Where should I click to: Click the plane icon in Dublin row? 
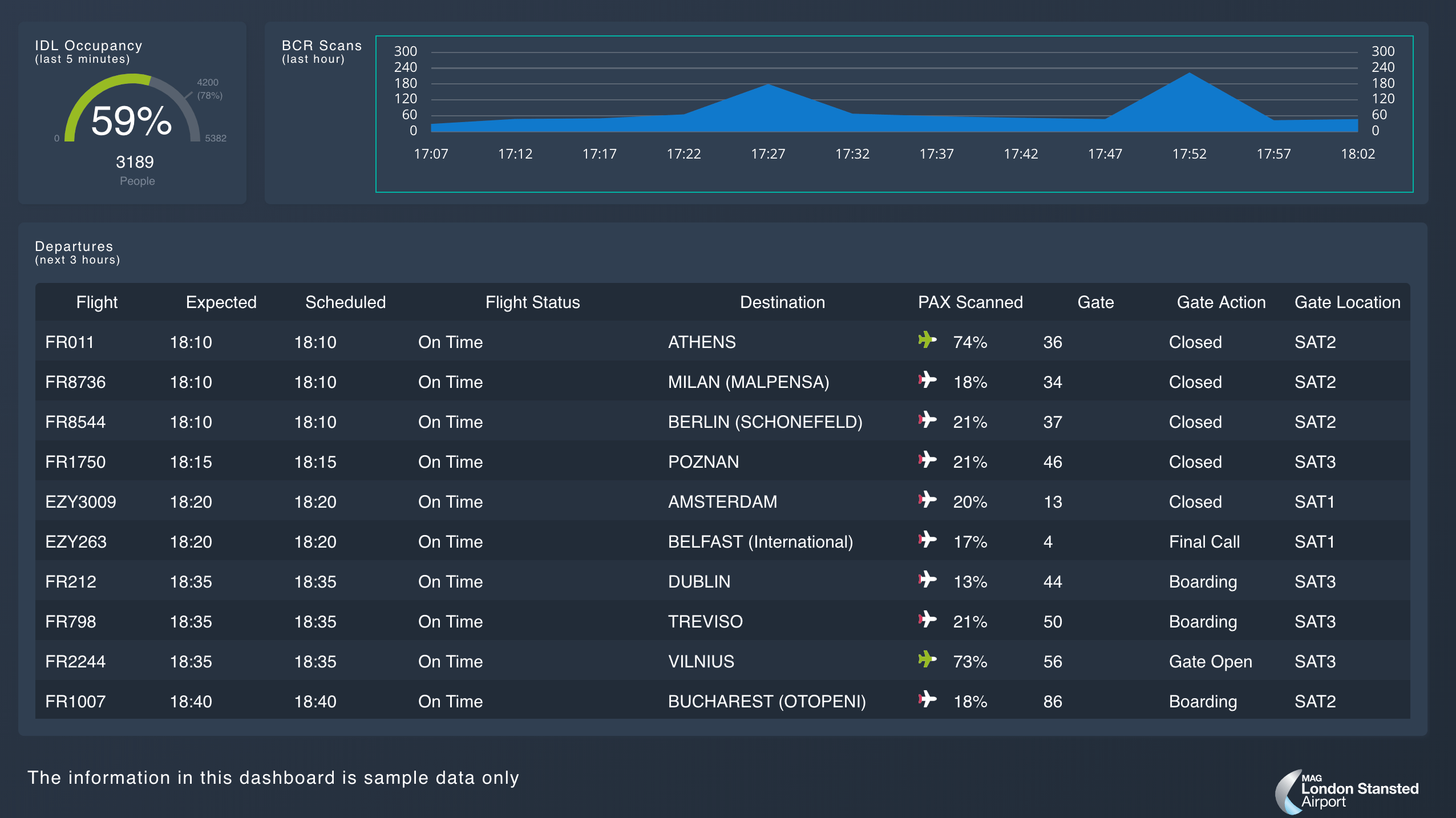927,580
